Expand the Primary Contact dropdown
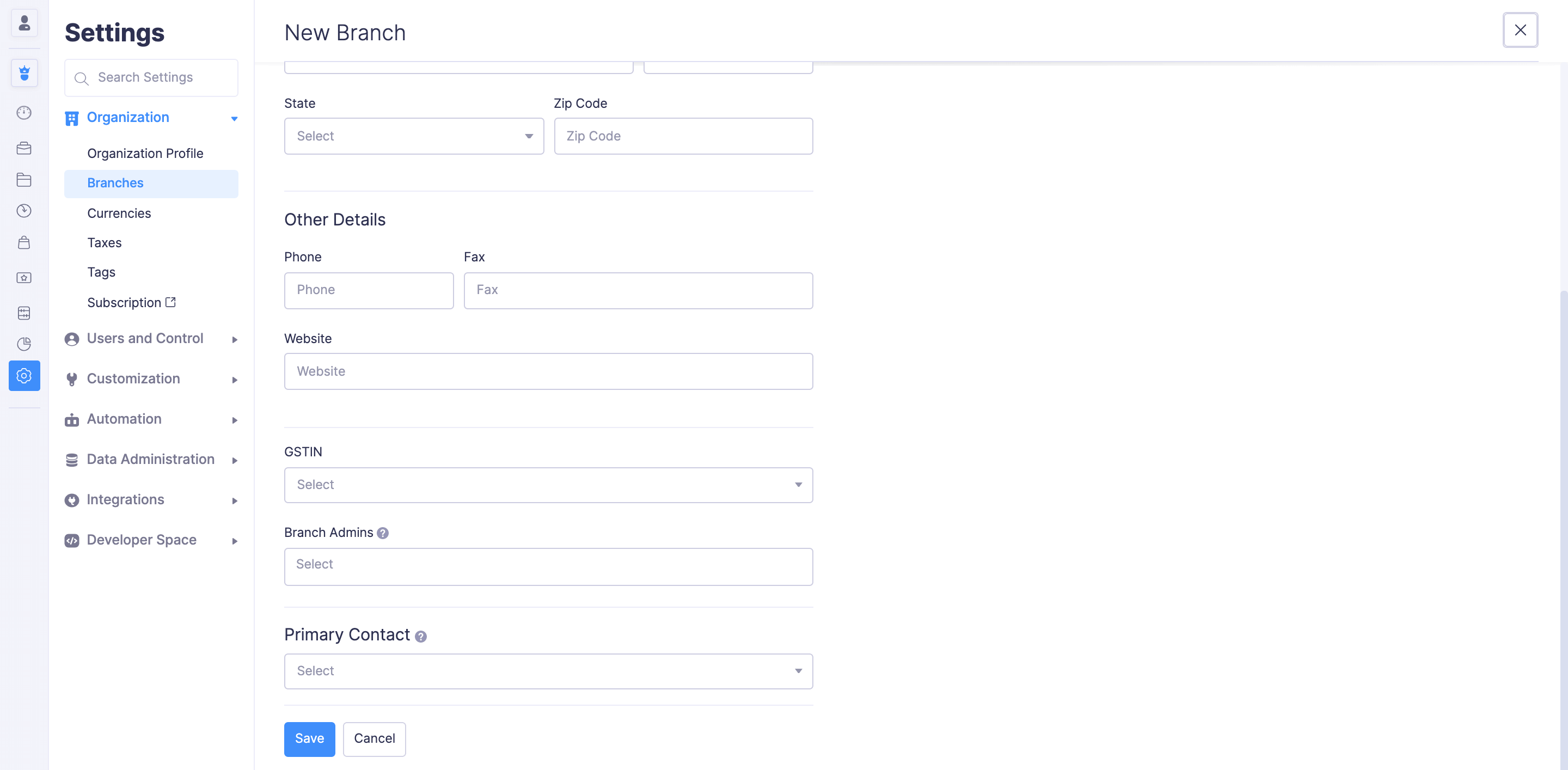The height and width of the screenshot is (770, 1568). pos(548,671)
